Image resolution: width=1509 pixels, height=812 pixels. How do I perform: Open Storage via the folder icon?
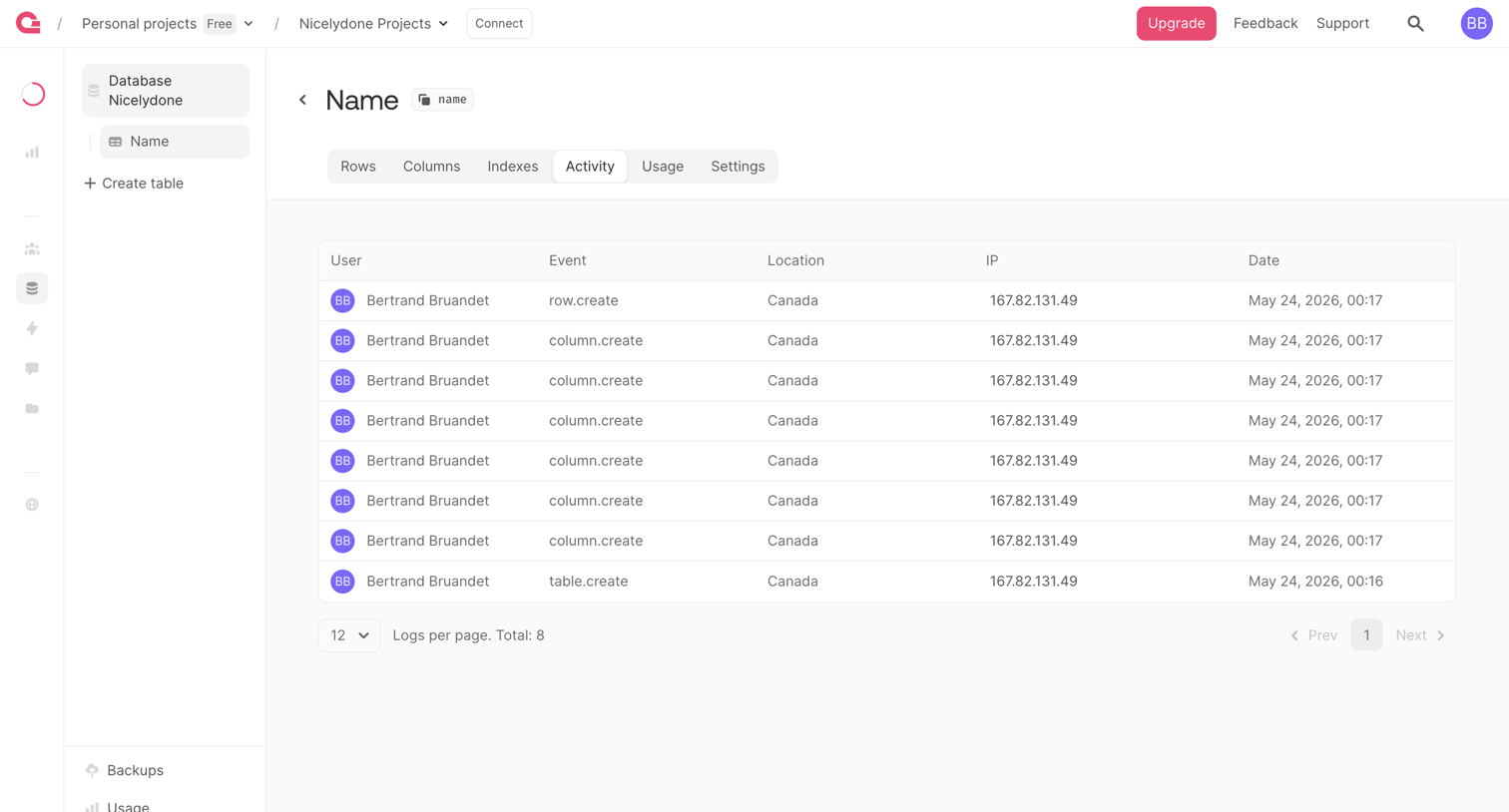coord(32,408)
